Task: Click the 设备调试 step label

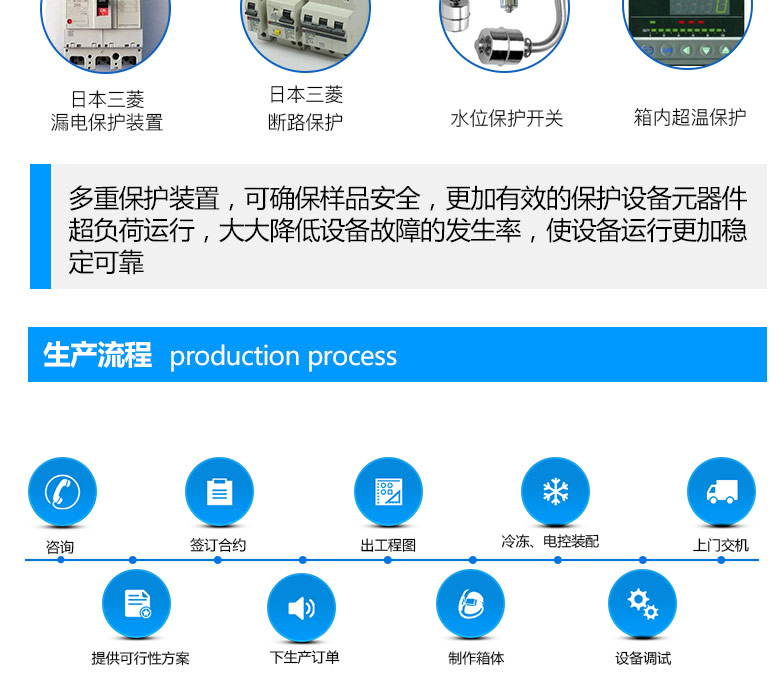Action: 643,658
